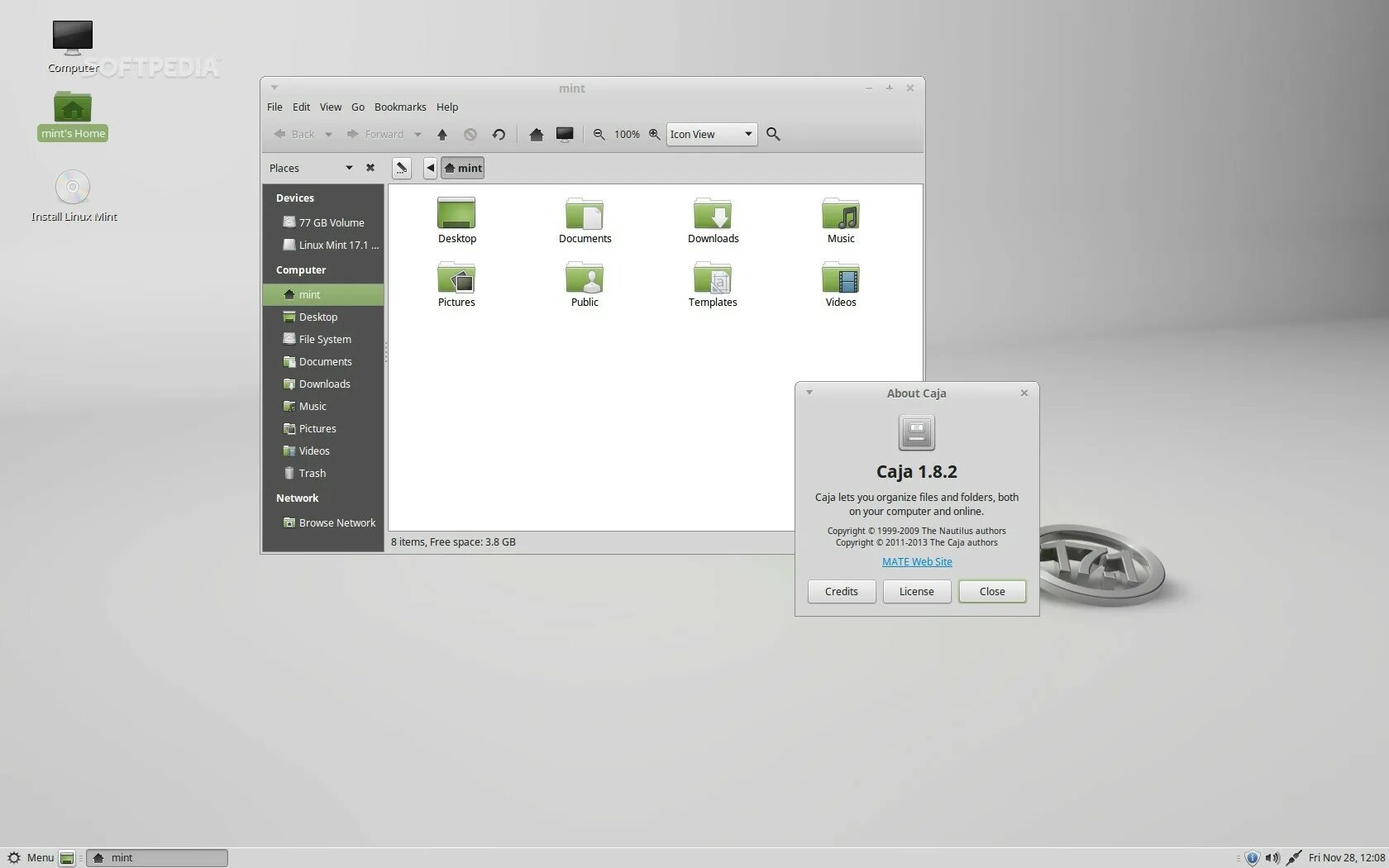The width and height of the screenshot is (1389, 868).
Task: Click the mint window taskbar button
Action: [157, 858]
